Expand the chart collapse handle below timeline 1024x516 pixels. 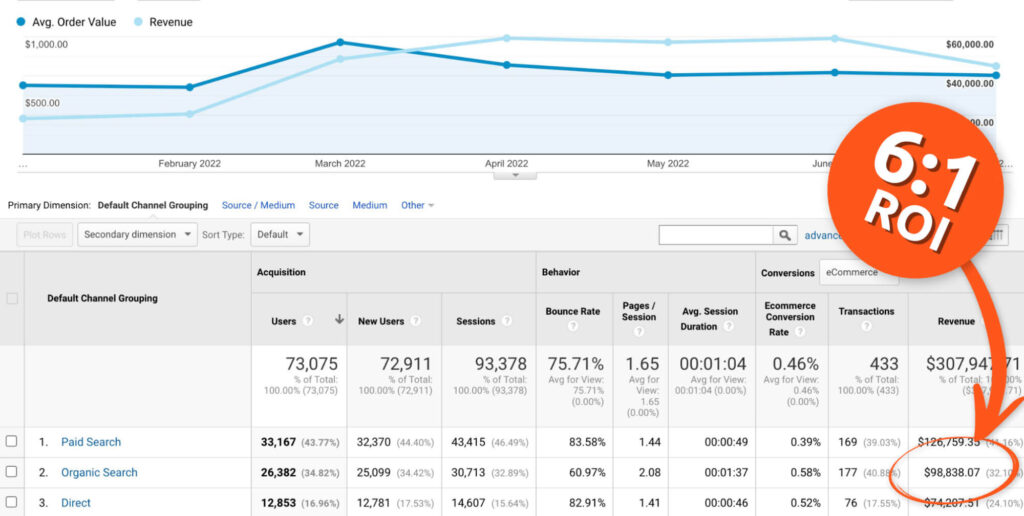[x=515, y=175]
